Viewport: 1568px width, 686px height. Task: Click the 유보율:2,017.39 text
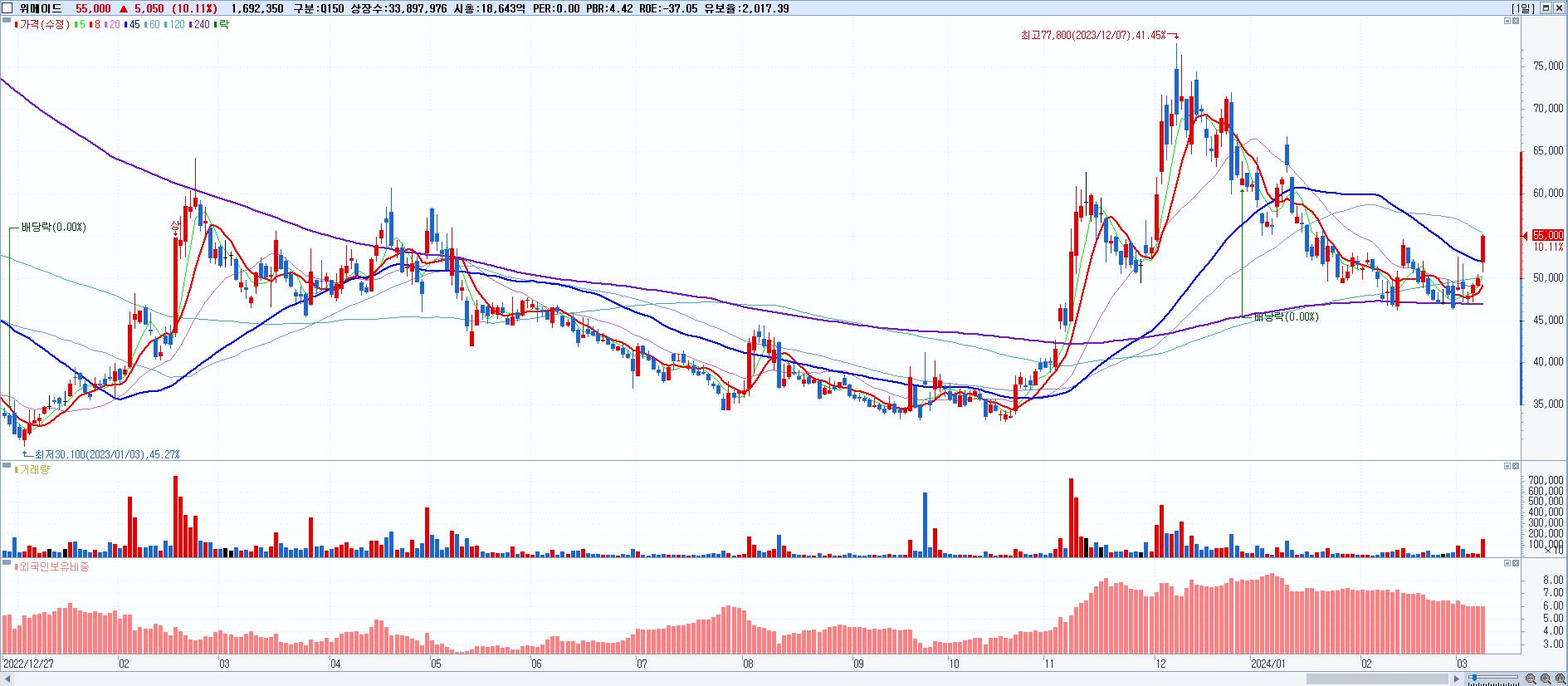point(746,8)
